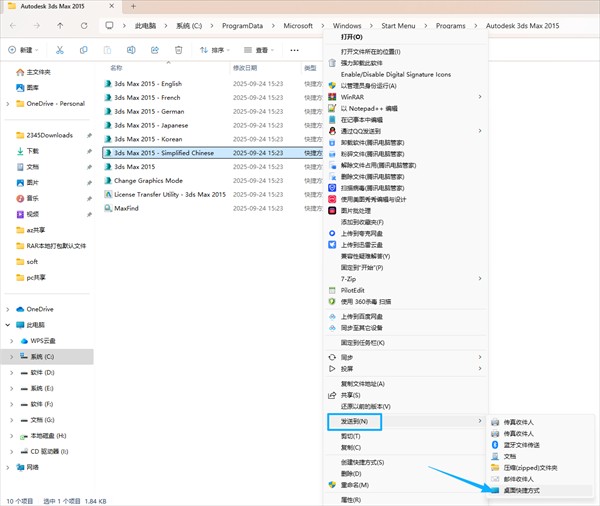Expand the OneDrive - Personal tree node
The height and width of the screenshot is (506, 600).
[x=8, y=102]
